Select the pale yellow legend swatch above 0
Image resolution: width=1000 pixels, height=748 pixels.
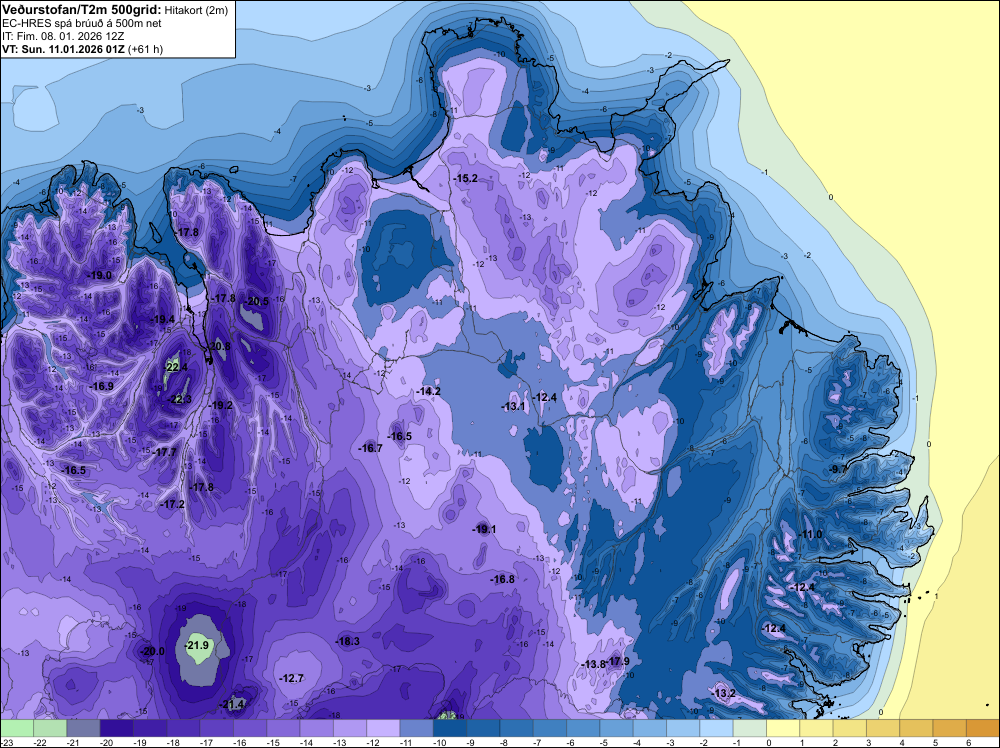point(783,728)
